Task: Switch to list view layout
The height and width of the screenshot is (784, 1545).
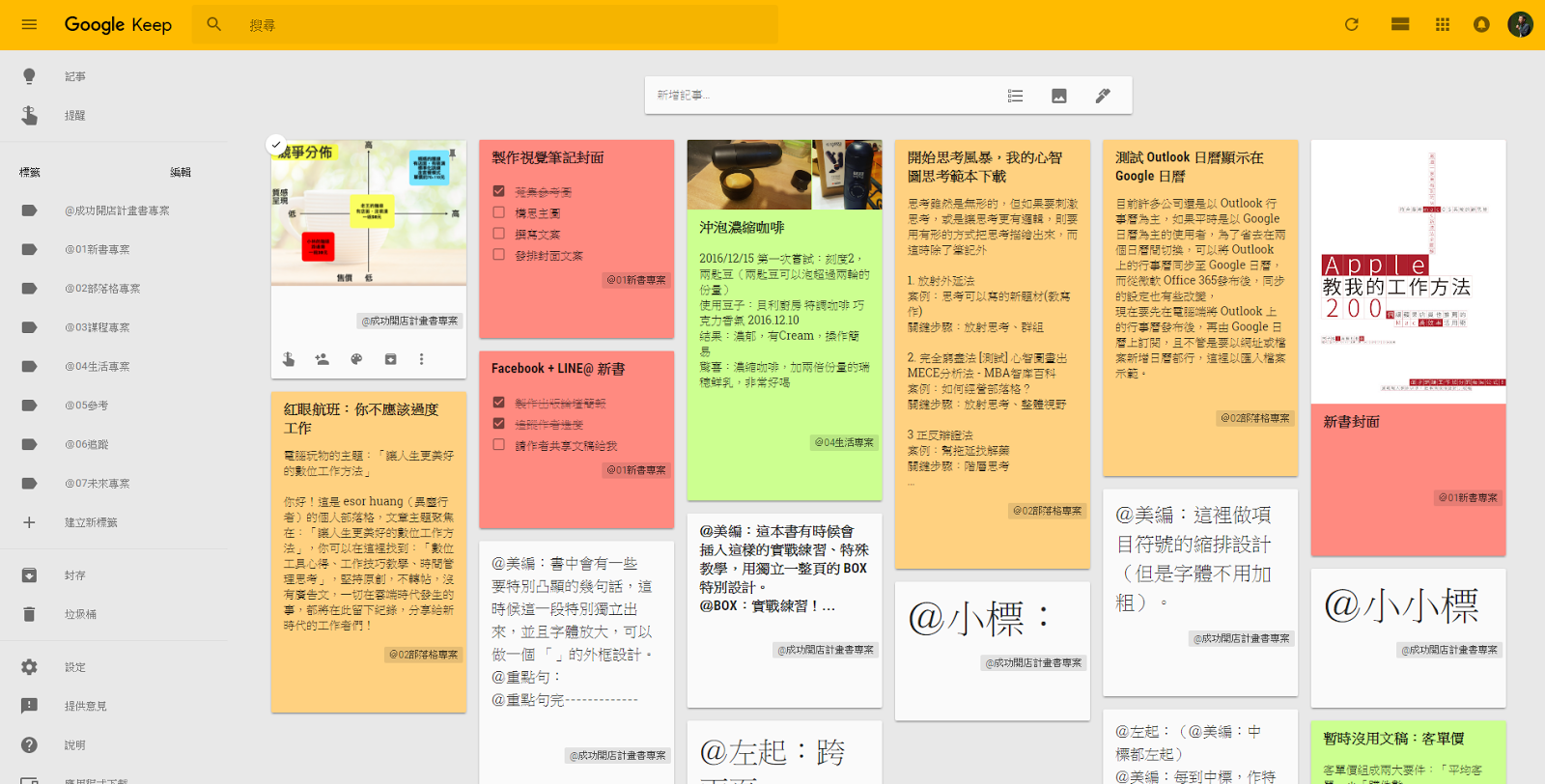Action: [1400, 25]
